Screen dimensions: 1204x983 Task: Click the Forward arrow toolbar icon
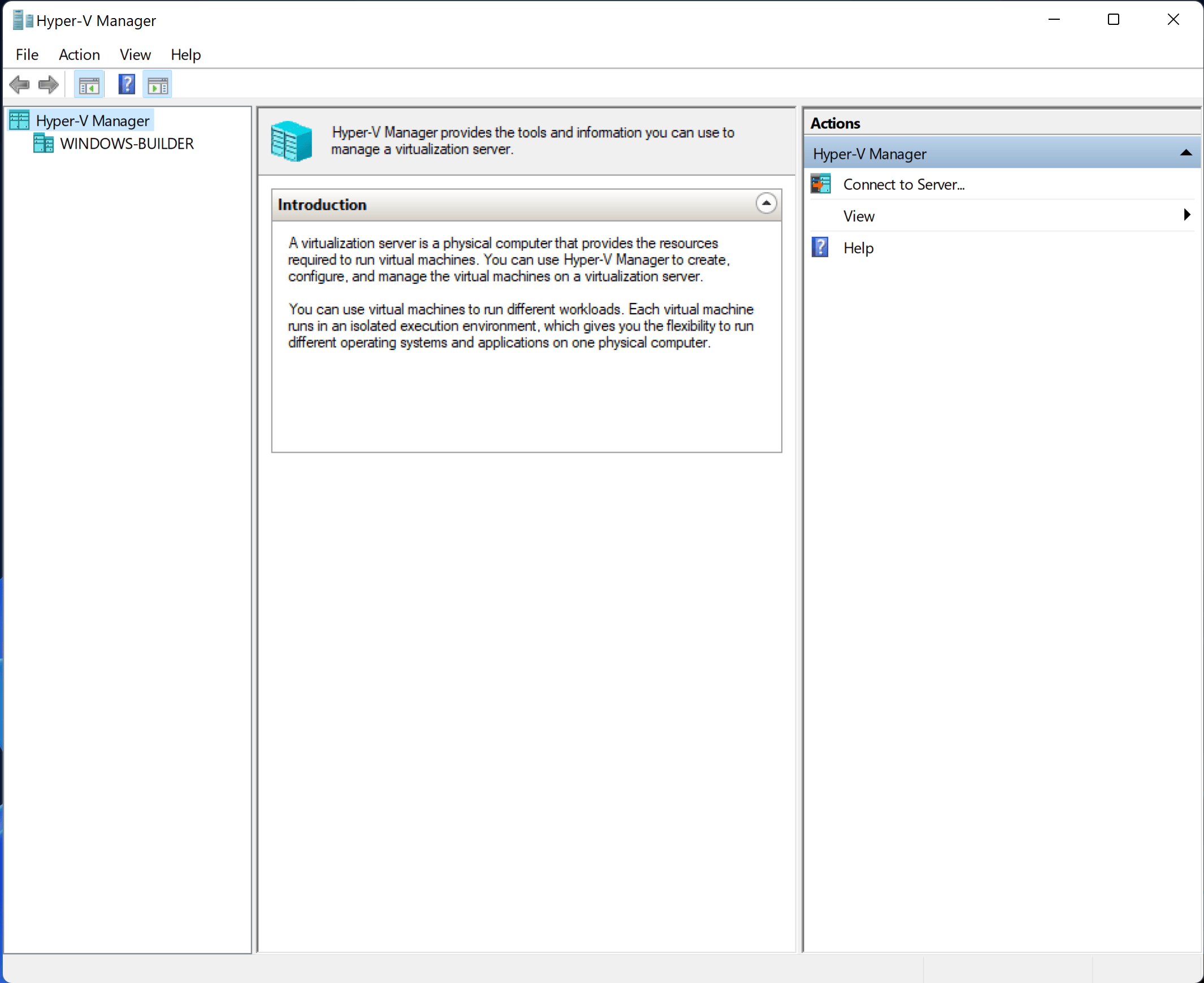click(x=48, y=85)
